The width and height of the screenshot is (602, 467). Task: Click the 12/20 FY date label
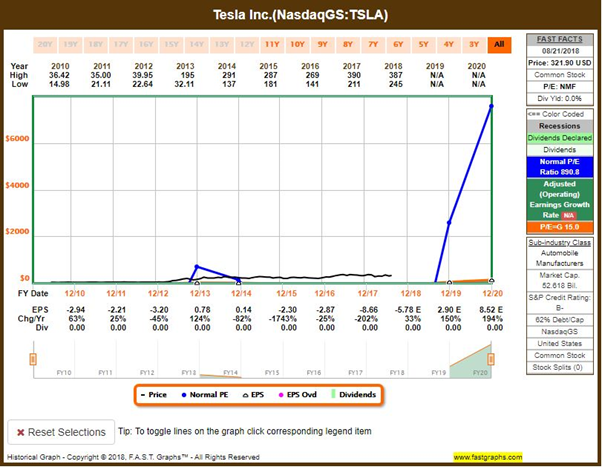click(493, 293)
